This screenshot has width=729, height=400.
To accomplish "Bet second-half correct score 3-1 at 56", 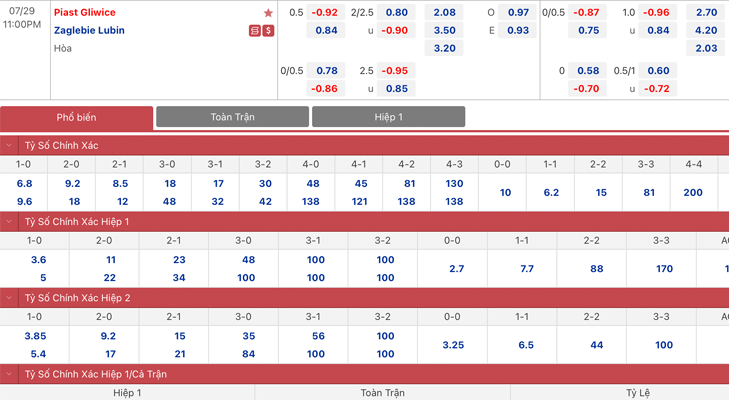I will [x=318, y=336].
